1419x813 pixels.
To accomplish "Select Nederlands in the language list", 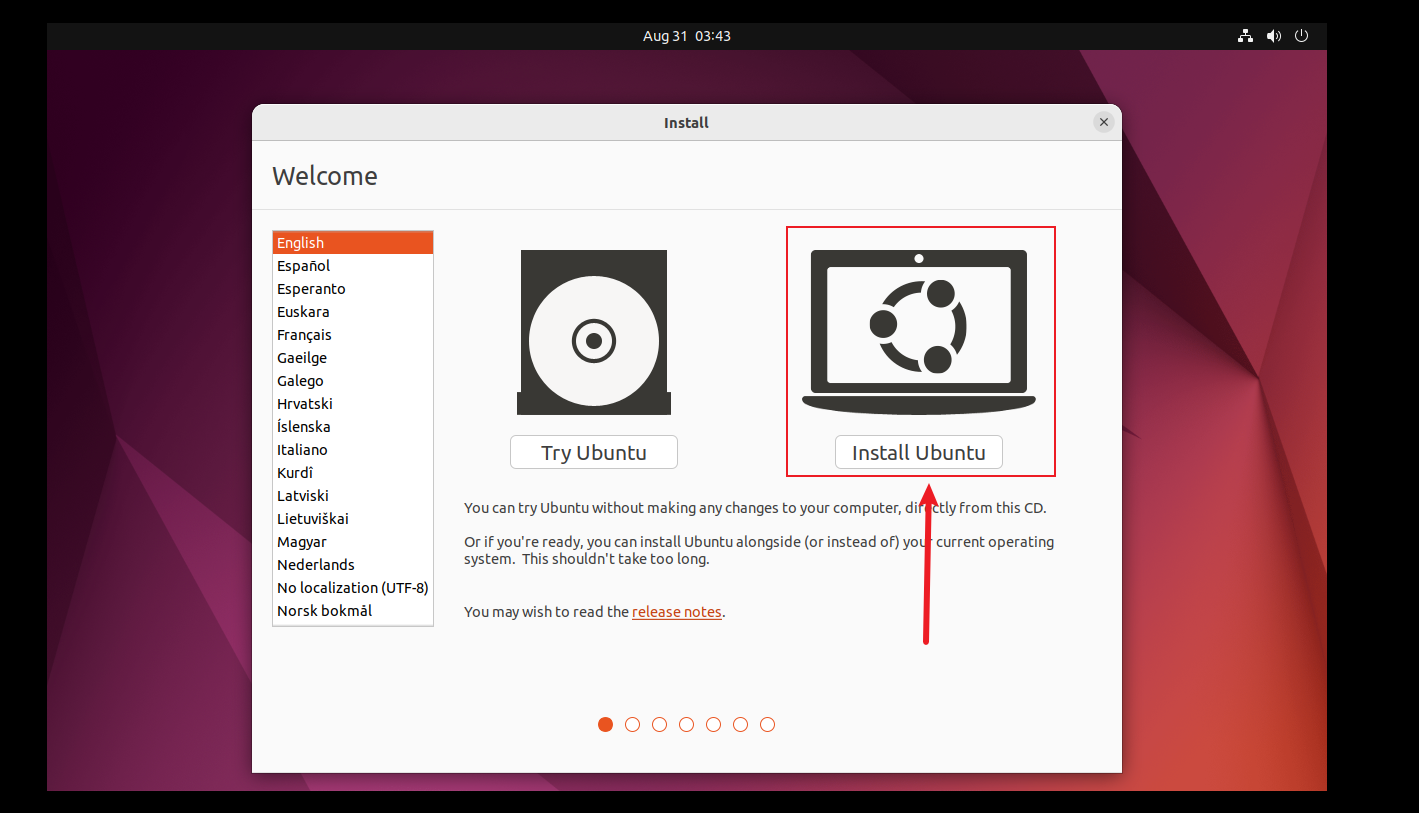I will [353, 565].
